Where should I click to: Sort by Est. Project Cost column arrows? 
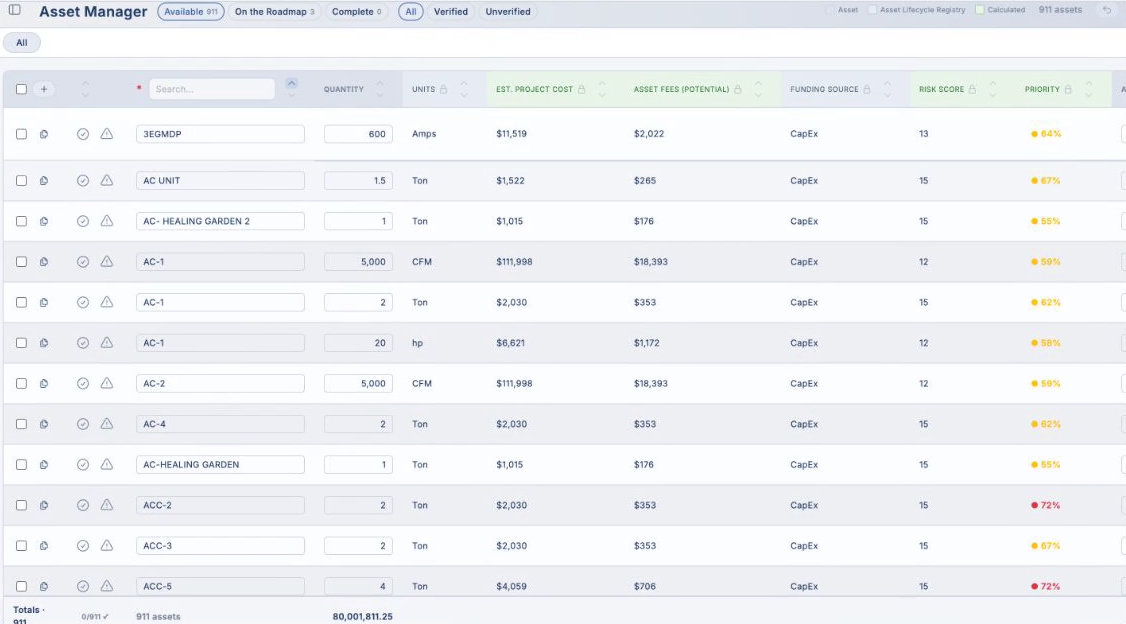(x=602, y=89)
